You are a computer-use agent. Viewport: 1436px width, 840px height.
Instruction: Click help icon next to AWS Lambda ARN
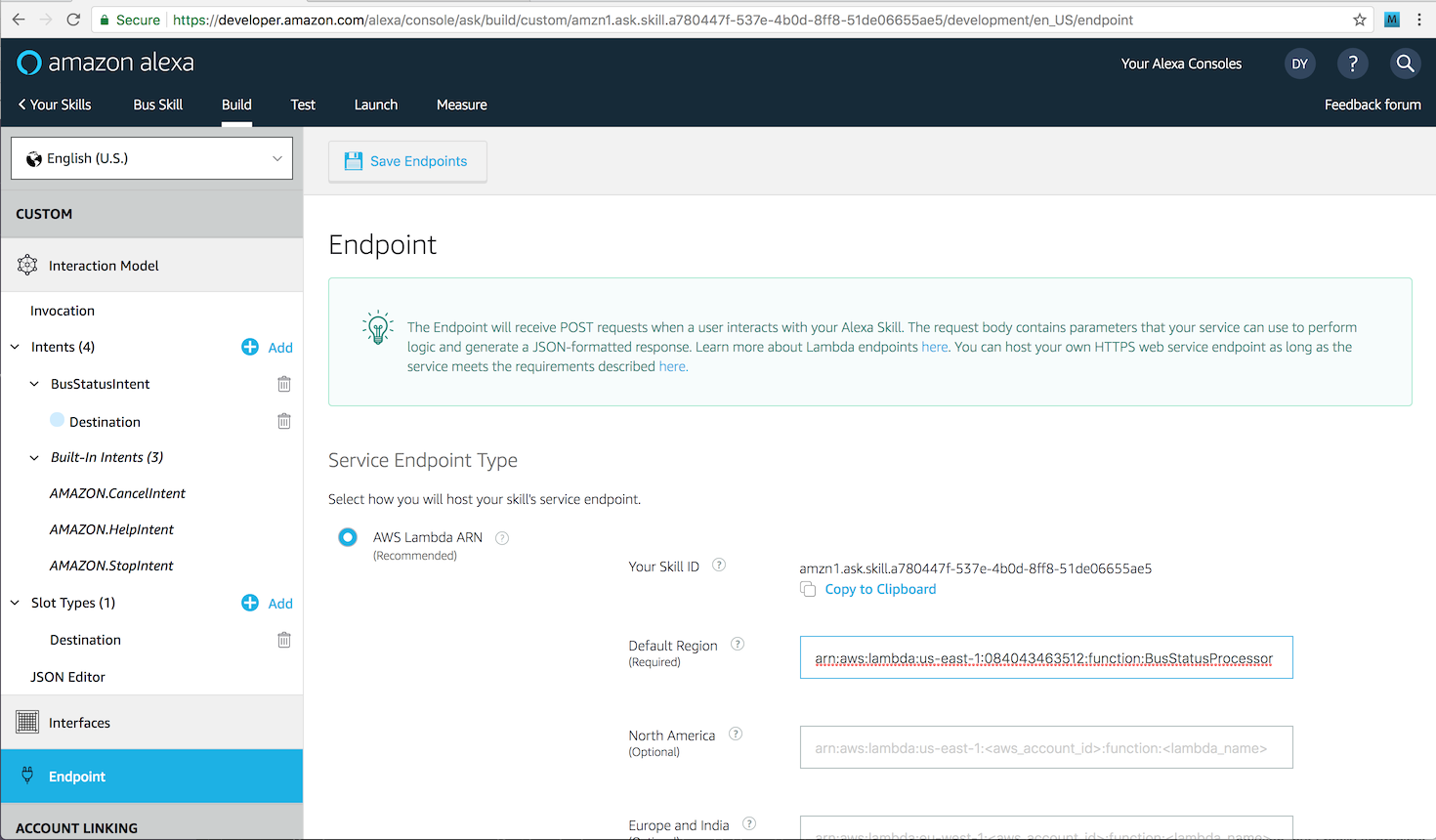502,538
